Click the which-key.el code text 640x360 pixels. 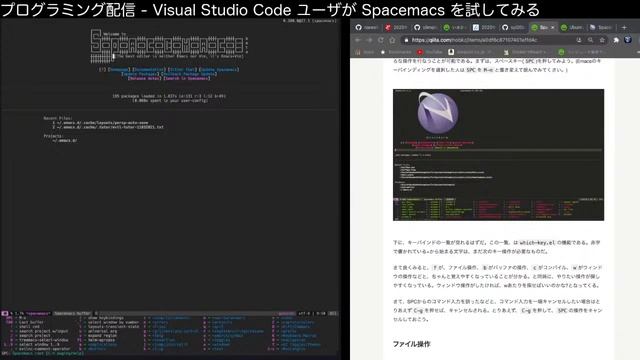pyautogui.click(x=538, y=242)
